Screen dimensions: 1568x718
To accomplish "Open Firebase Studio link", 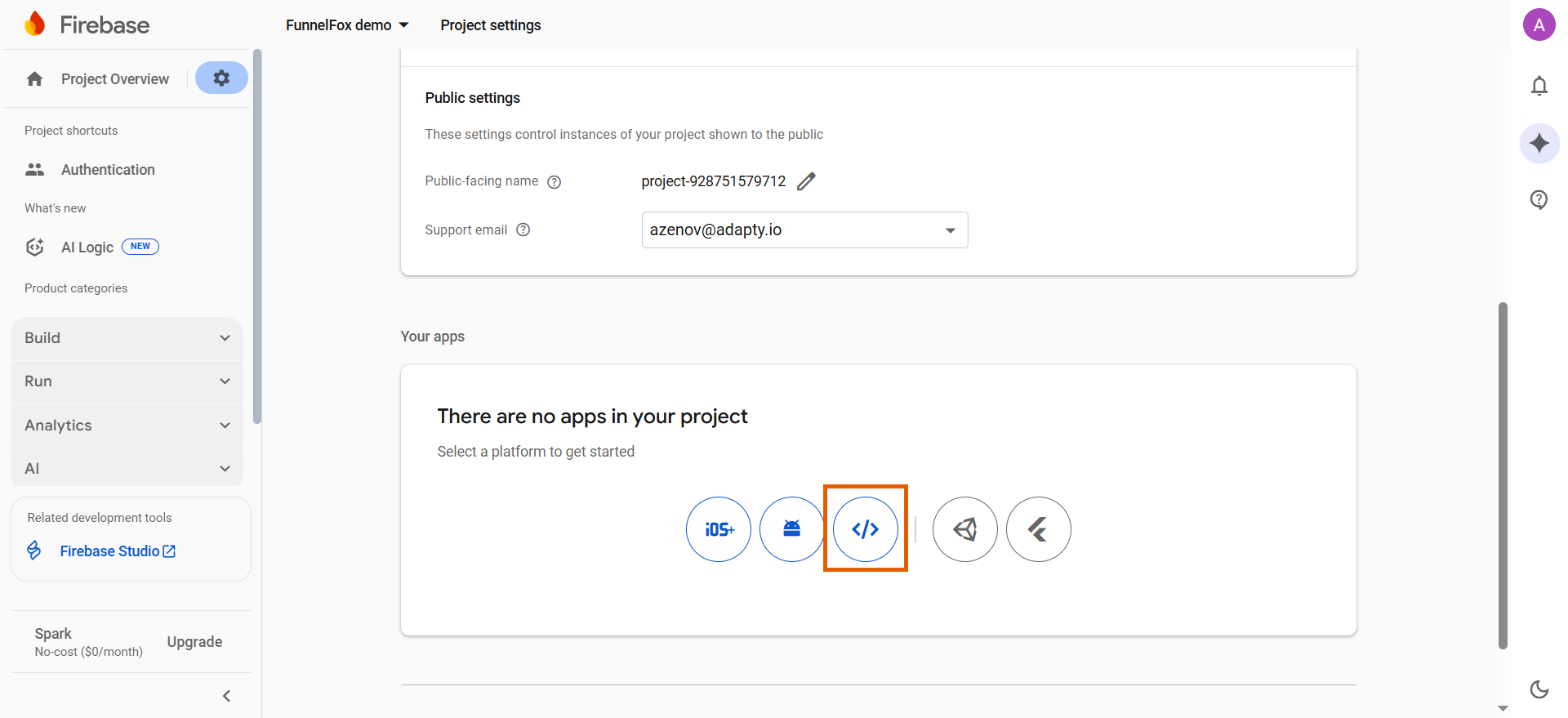I will [118, 551].
